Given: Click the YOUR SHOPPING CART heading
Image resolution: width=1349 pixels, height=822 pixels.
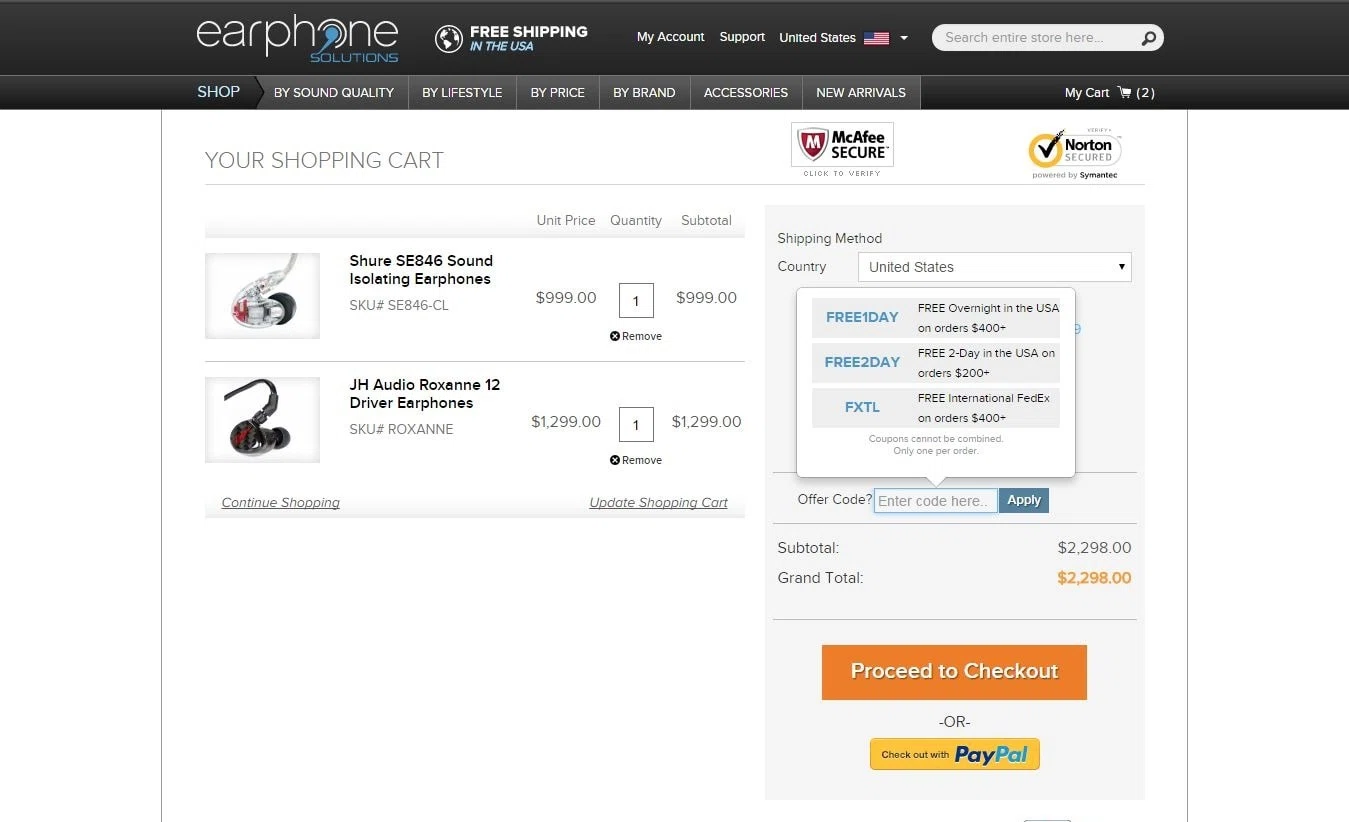Looking at the screenshot, I should (324, 160).
